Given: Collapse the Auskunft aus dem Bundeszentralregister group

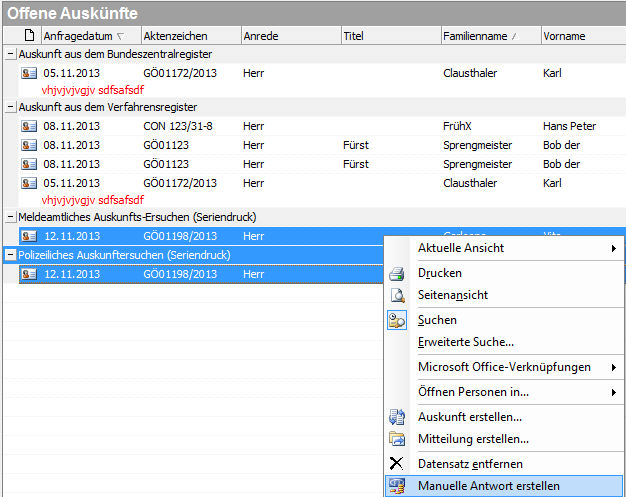Looking at the screenshot, I should pyautogui.click(x=10, y=54).
